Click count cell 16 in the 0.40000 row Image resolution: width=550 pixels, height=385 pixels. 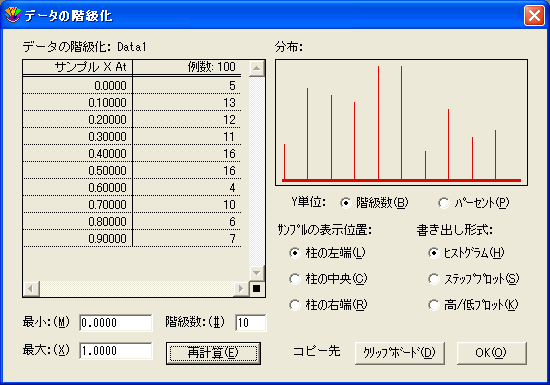click(187, 154)
